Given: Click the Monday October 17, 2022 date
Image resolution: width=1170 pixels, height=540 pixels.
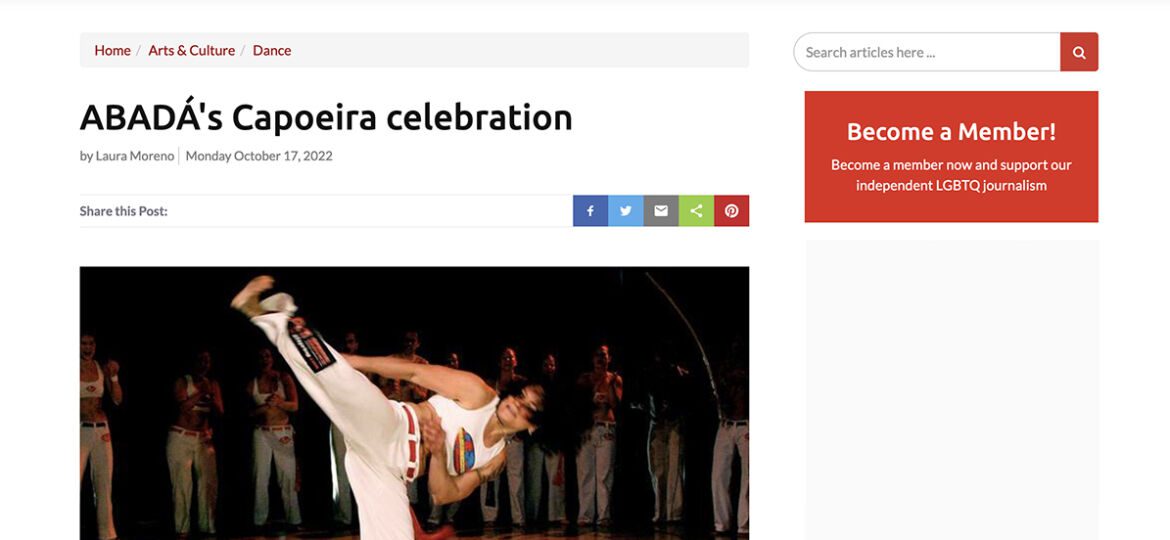Looking at the screenshot, I should (x=259, y=156).
